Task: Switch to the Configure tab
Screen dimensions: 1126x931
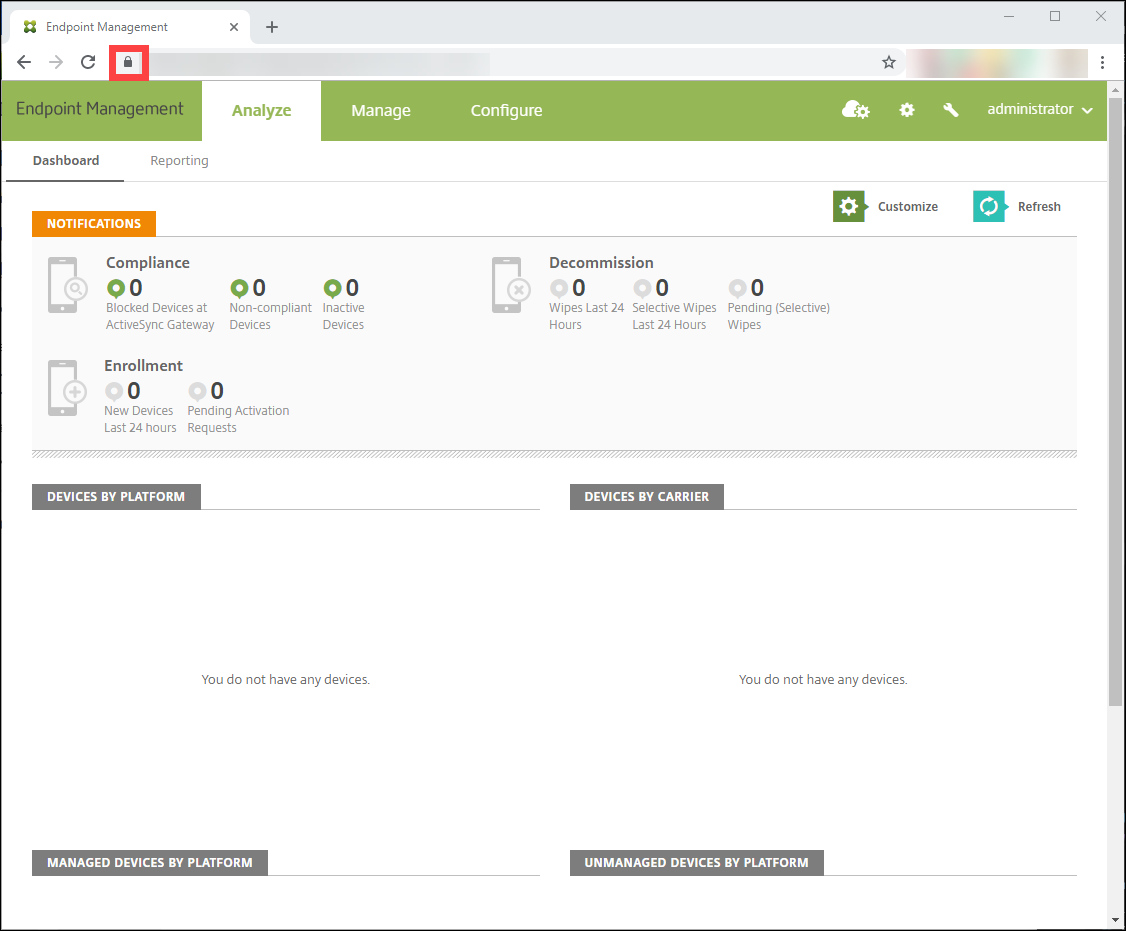Action: (x=506, y=111)
